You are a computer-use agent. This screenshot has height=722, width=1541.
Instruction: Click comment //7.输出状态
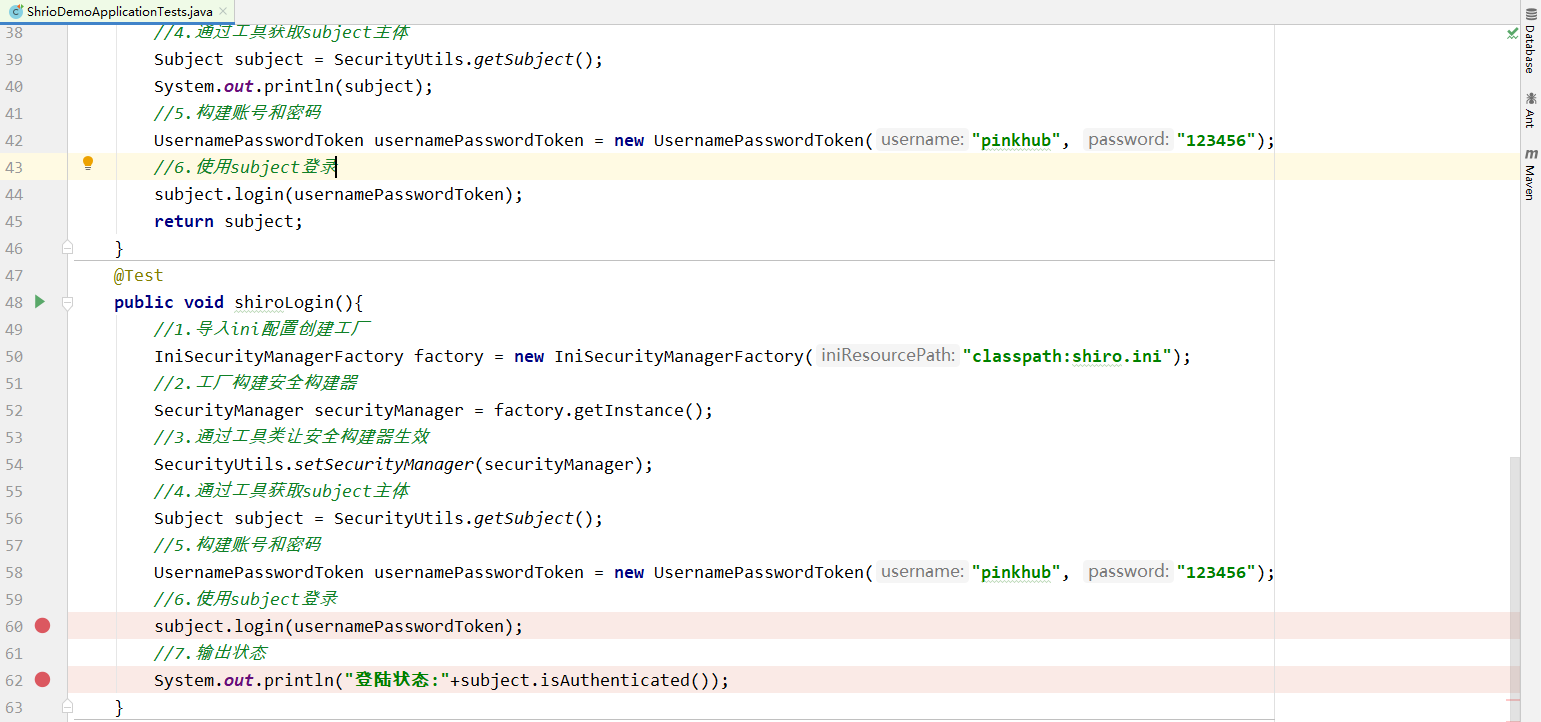pyautogui.click(x=211, y=652)
